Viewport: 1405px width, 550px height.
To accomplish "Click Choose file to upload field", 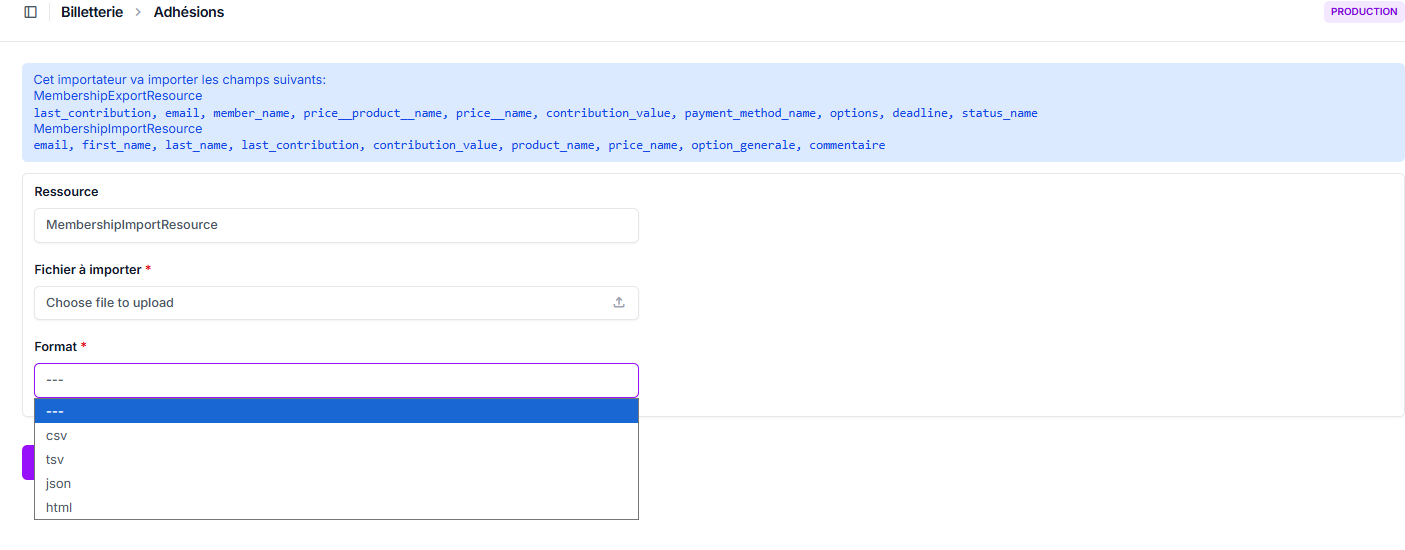I will 320,302.
